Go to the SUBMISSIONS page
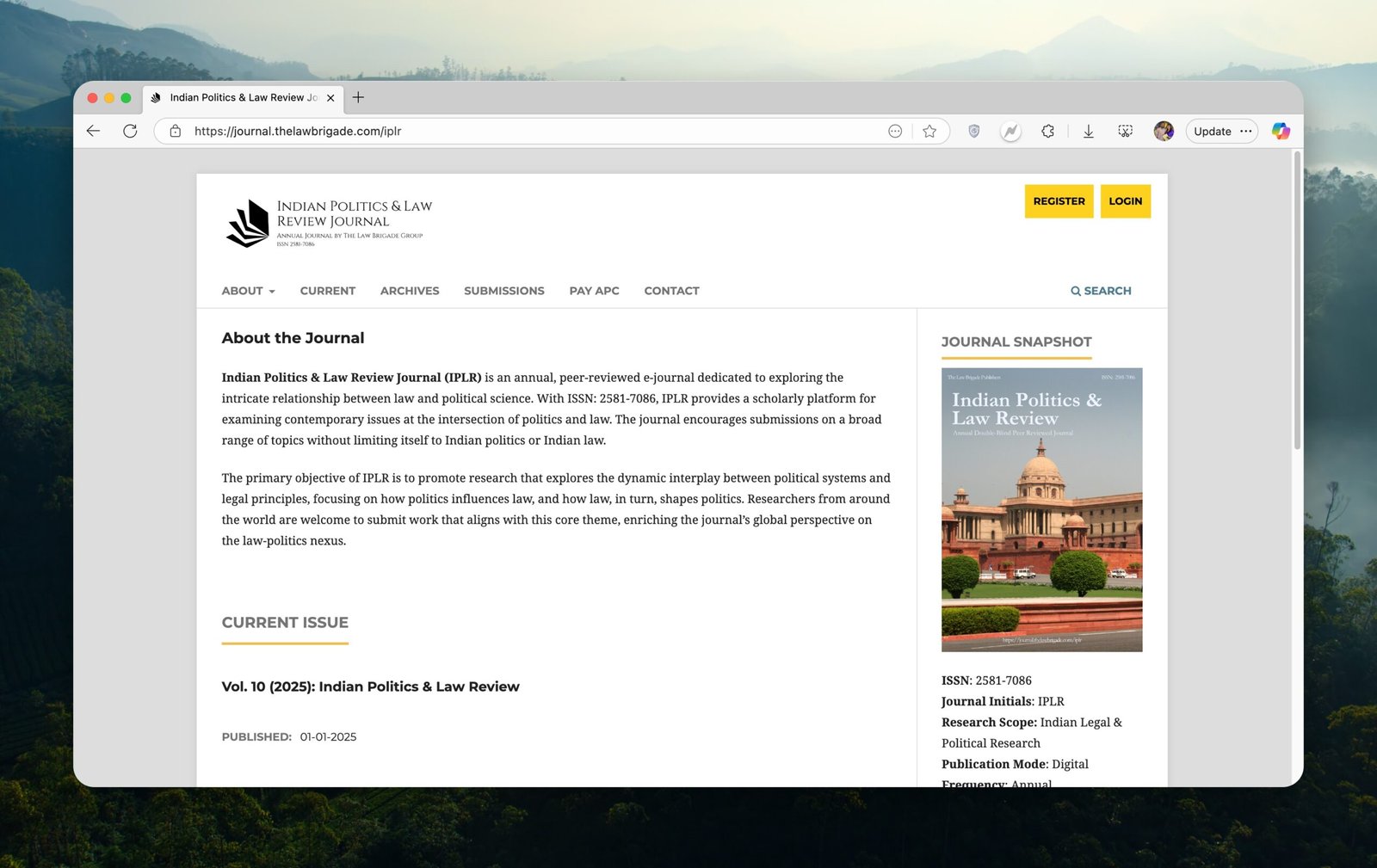This screenshot has width=1377, height=868. pyautogui.click(x=503, y=291)
